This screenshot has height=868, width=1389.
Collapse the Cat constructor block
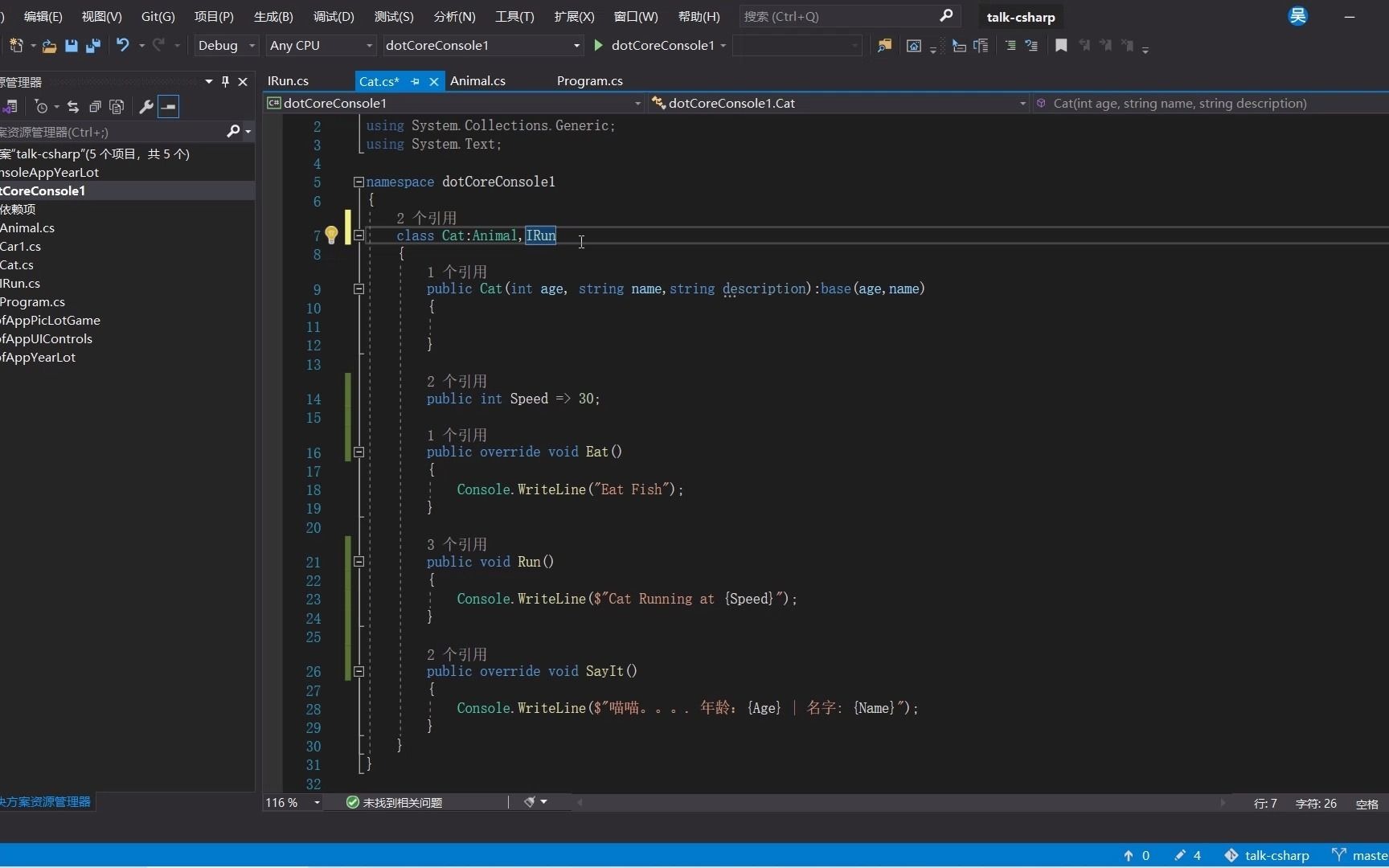click(x=359, y=289)
